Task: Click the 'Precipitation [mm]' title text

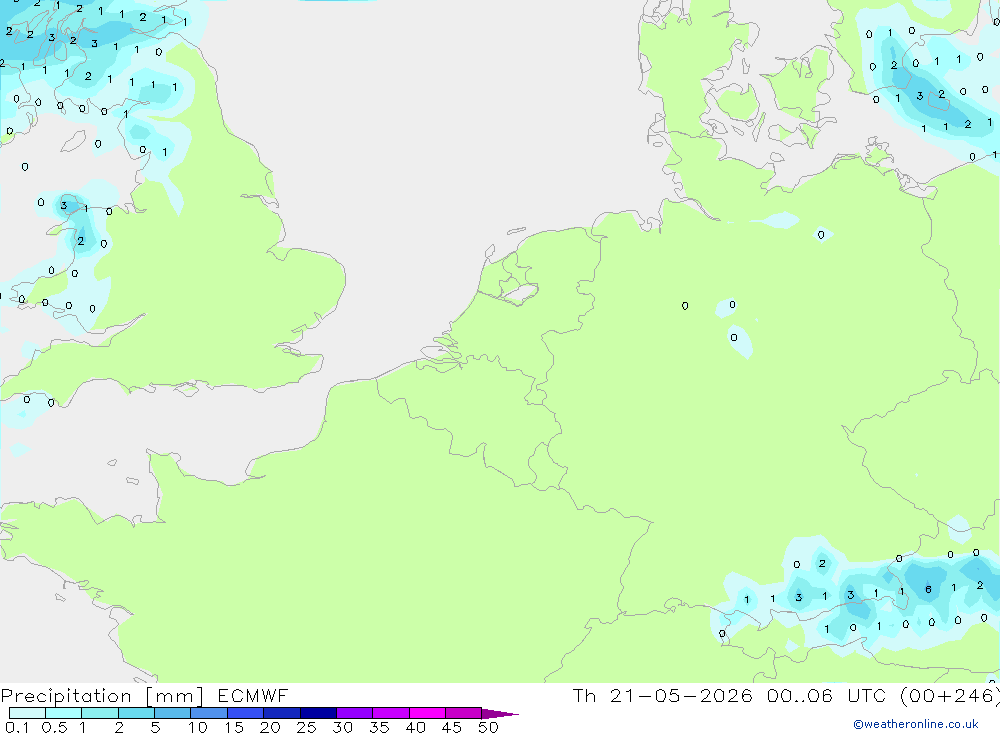Action: click(102, 696)
